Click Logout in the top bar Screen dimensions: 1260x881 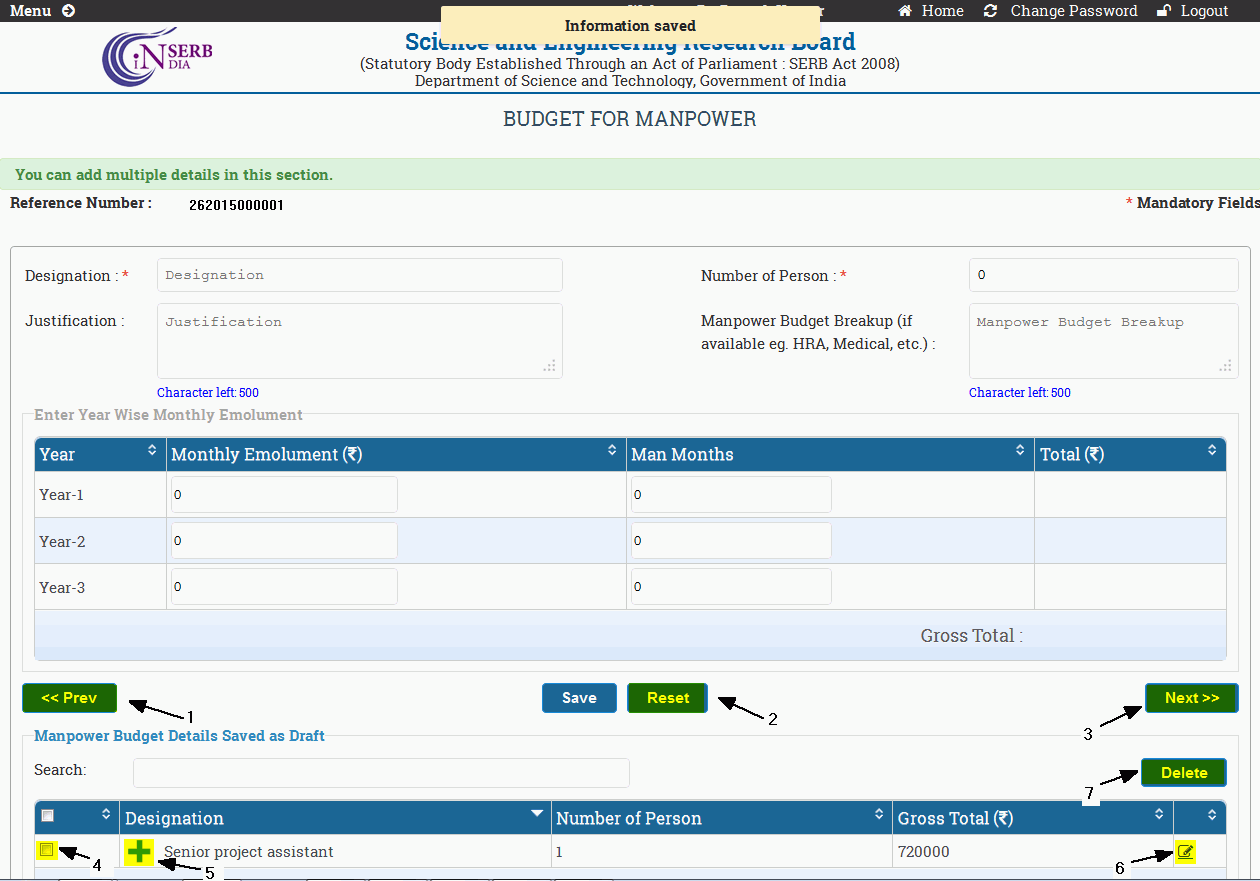pos(1192,11)
